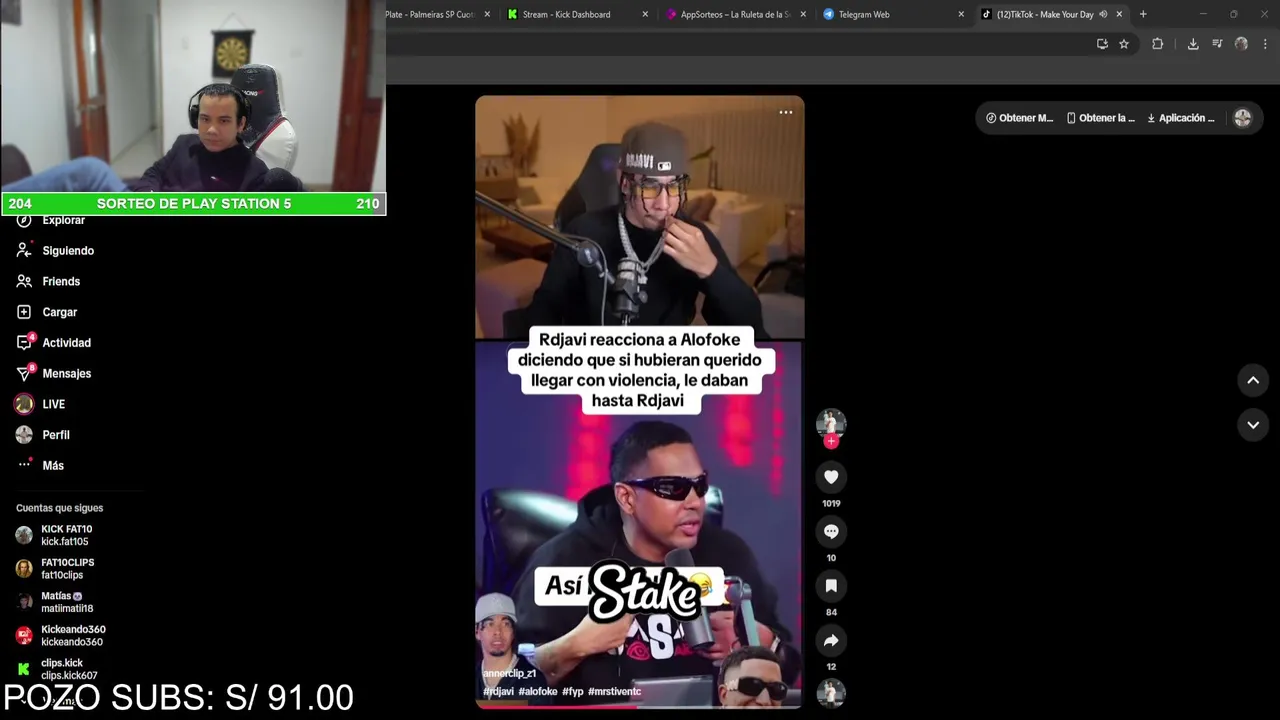Open Actividad notifications
Viewport: 1280px width, 720px height.
tap(66, 343)
